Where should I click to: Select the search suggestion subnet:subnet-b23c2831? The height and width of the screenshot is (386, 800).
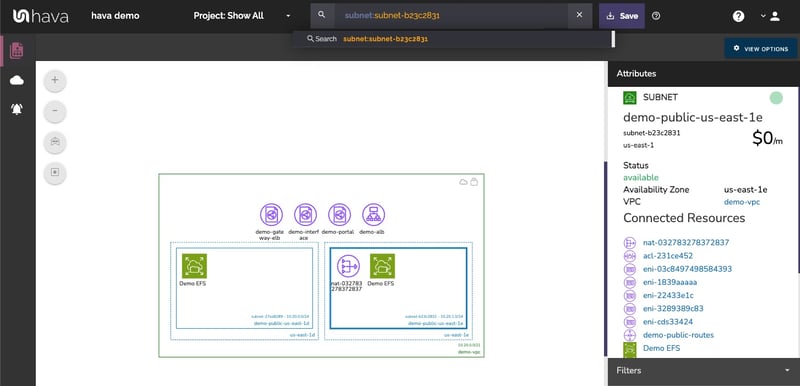coord(385,39)
